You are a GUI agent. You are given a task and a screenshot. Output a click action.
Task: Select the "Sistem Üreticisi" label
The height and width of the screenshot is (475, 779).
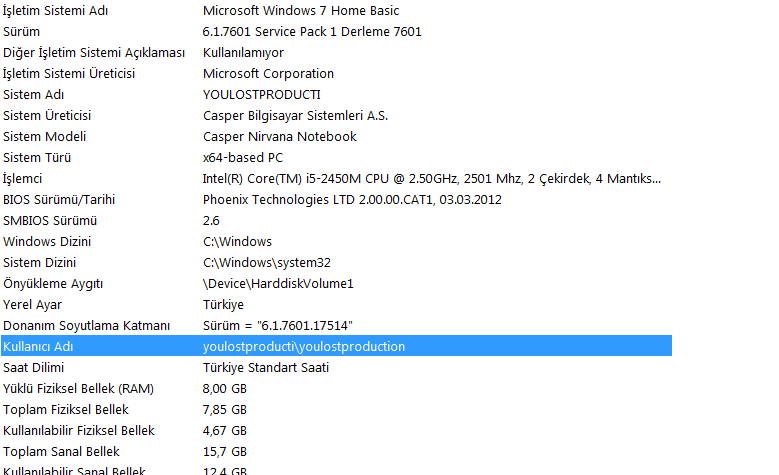tap(47, 116)
